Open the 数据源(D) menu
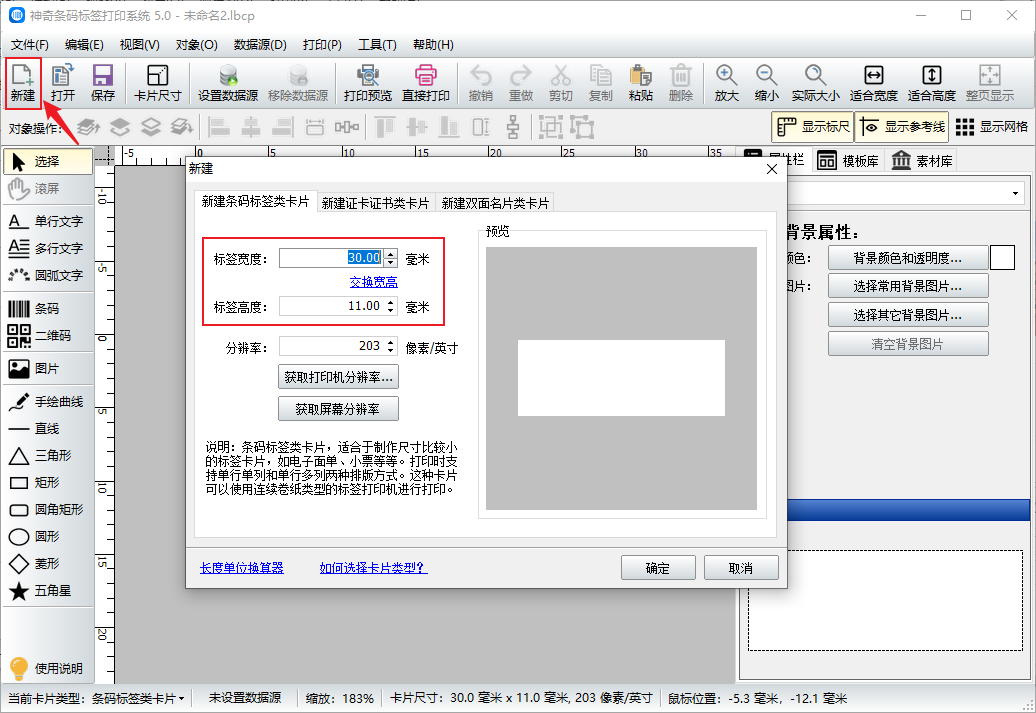The width and height of the screenshot is (1036, 713). [260, 45]
